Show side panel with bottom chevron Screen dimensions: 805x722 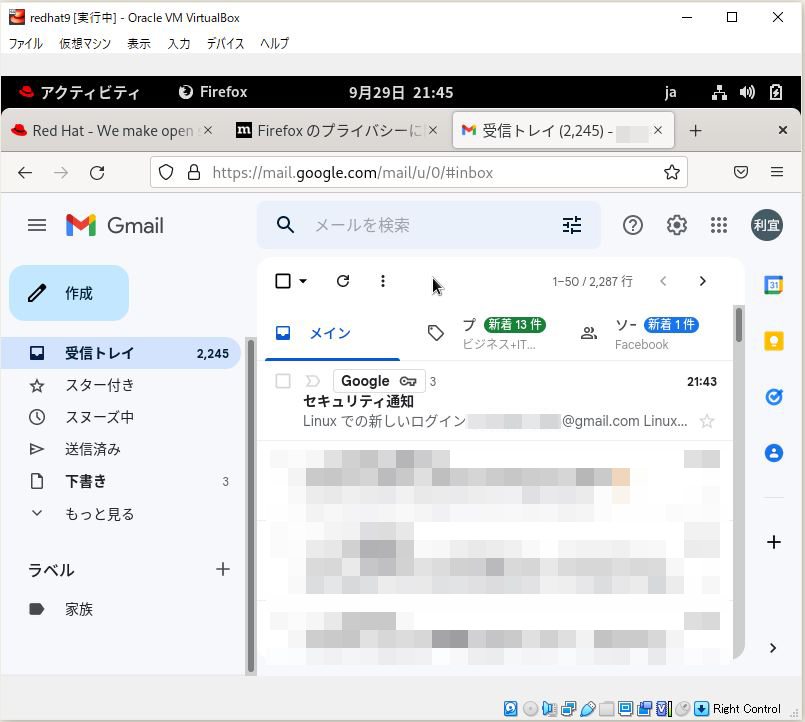[773, 648]
